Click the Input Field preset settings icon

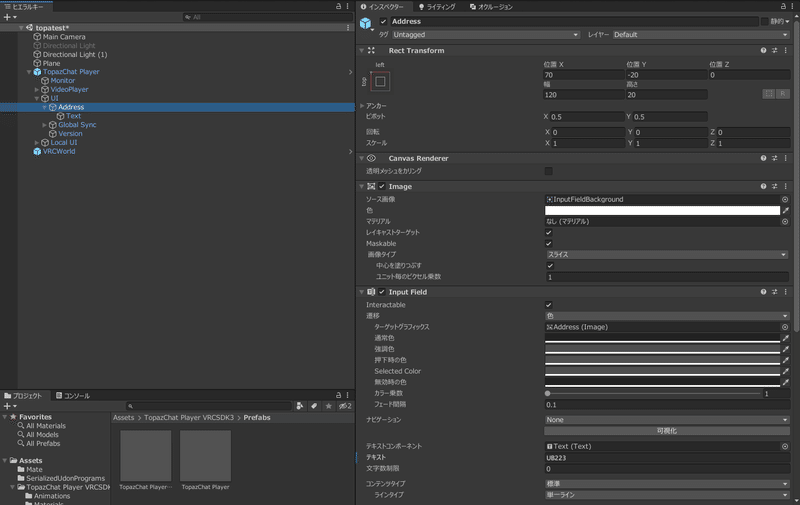(774, 291)
